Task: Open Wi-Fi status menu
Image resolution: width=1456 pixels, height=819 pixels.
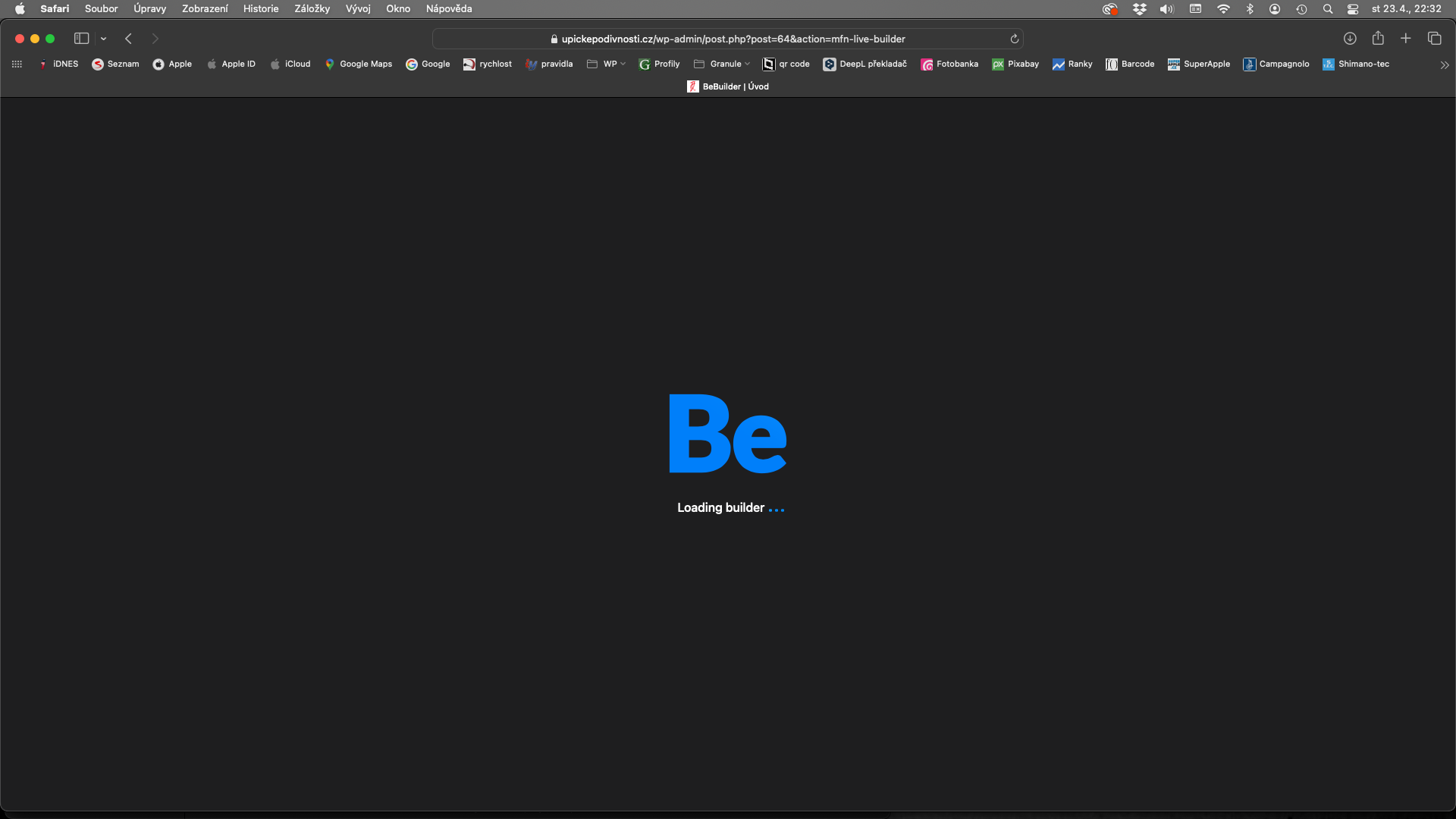Action: (1223, 9)
